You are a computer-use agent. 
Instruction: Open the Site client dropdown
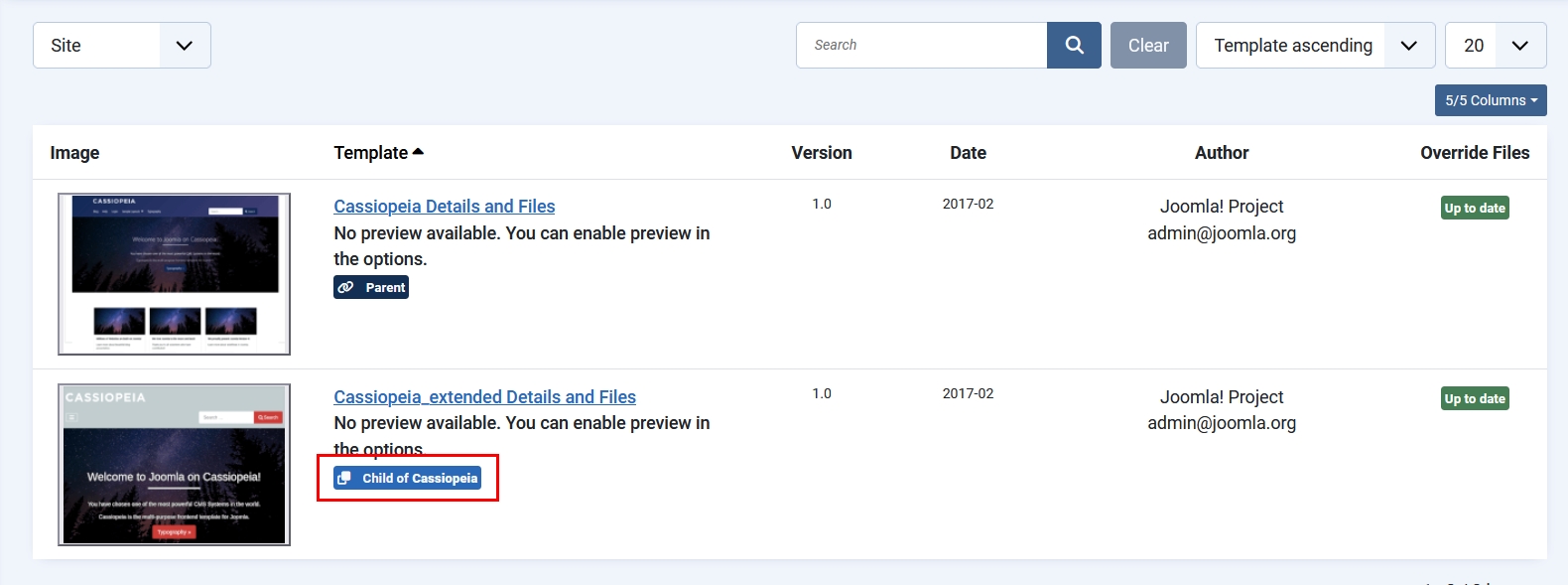click(121, 46)
